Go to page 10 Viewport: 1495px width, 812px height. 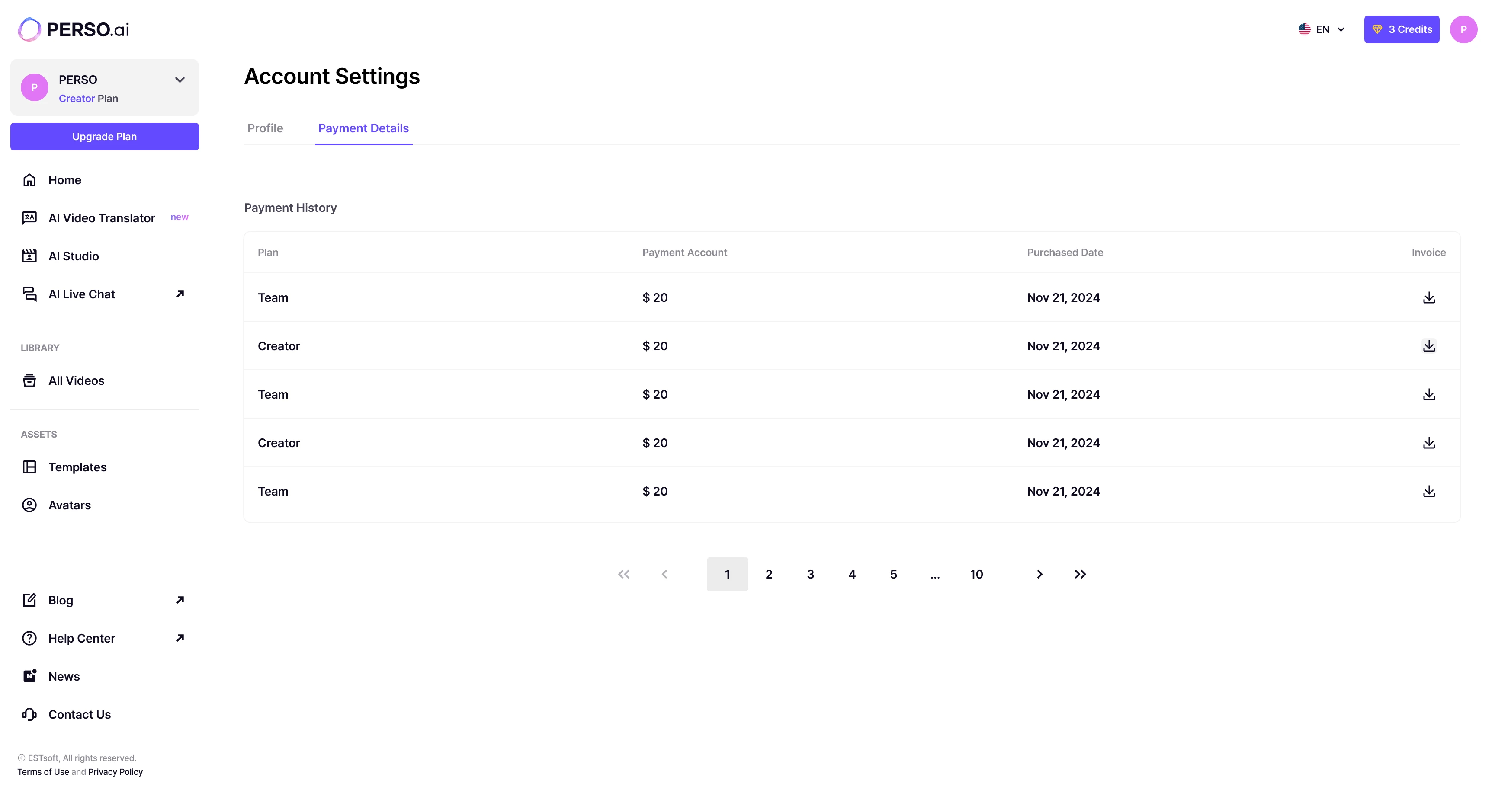pyautogui.click(x=977, y=574)
